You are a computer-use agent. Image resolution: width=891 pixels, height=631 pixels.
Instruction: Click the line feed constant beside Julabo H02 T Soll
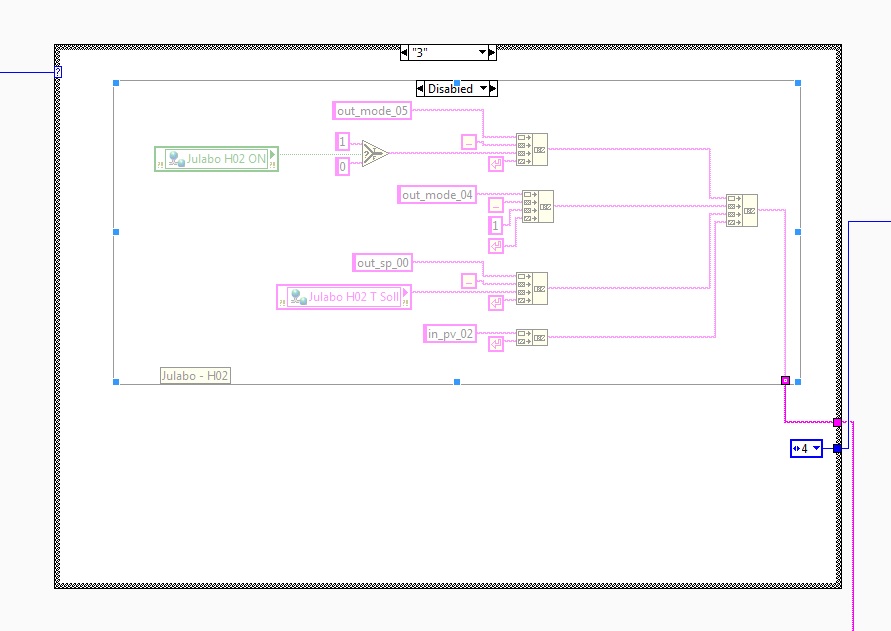point(496,303)
